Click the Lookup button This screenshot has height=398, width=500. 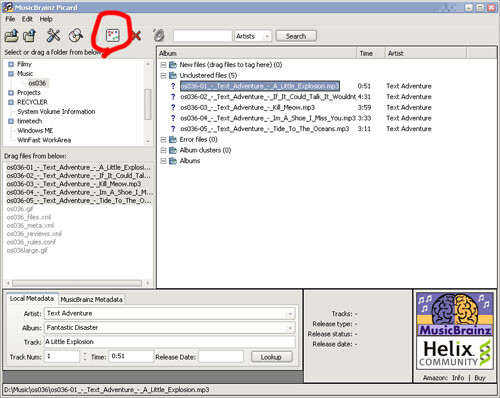coord(271,357)
